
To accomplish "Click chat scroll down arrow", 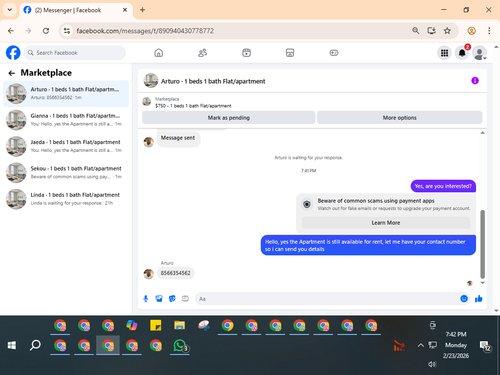I will (482, 283).
